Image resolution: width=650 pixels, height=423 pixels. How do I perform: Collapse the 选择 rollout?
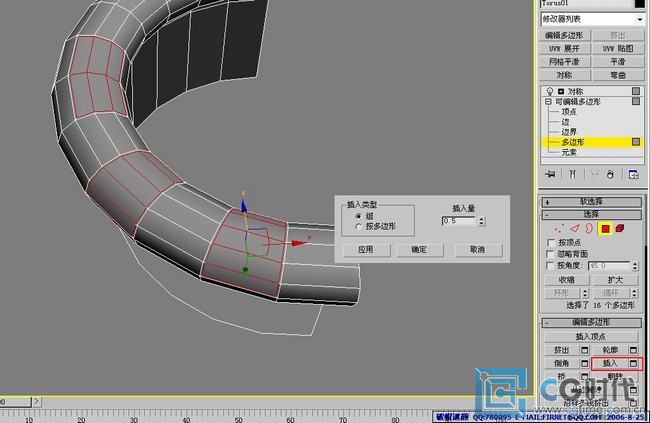click(592, 214)
